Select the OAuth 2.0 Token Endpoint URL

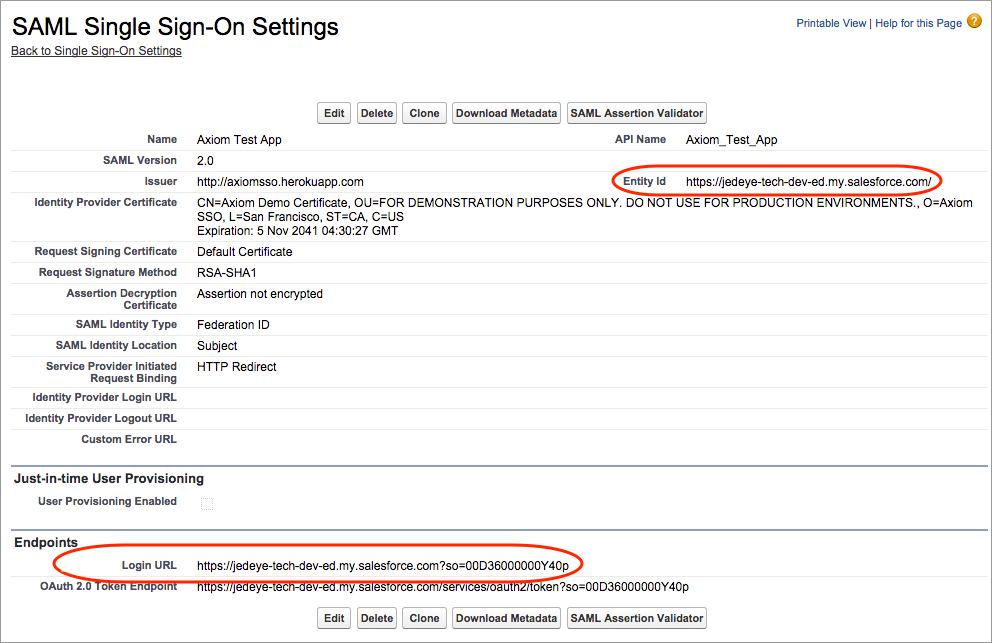(x=443, y=587)
